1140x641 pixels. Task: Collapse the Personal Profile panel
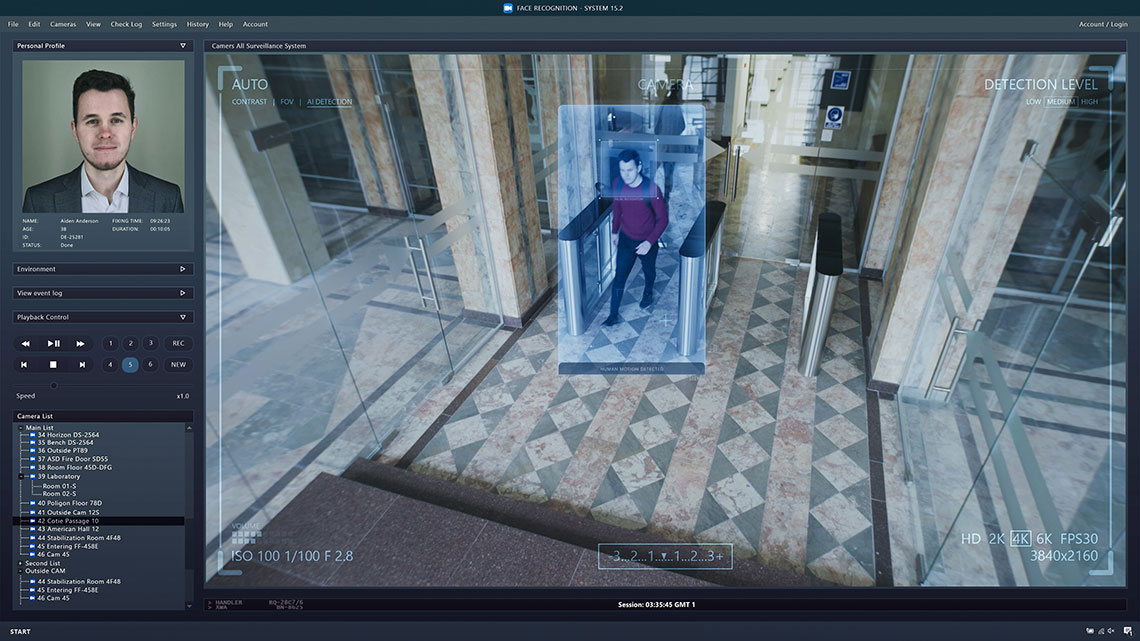[182, 46]
